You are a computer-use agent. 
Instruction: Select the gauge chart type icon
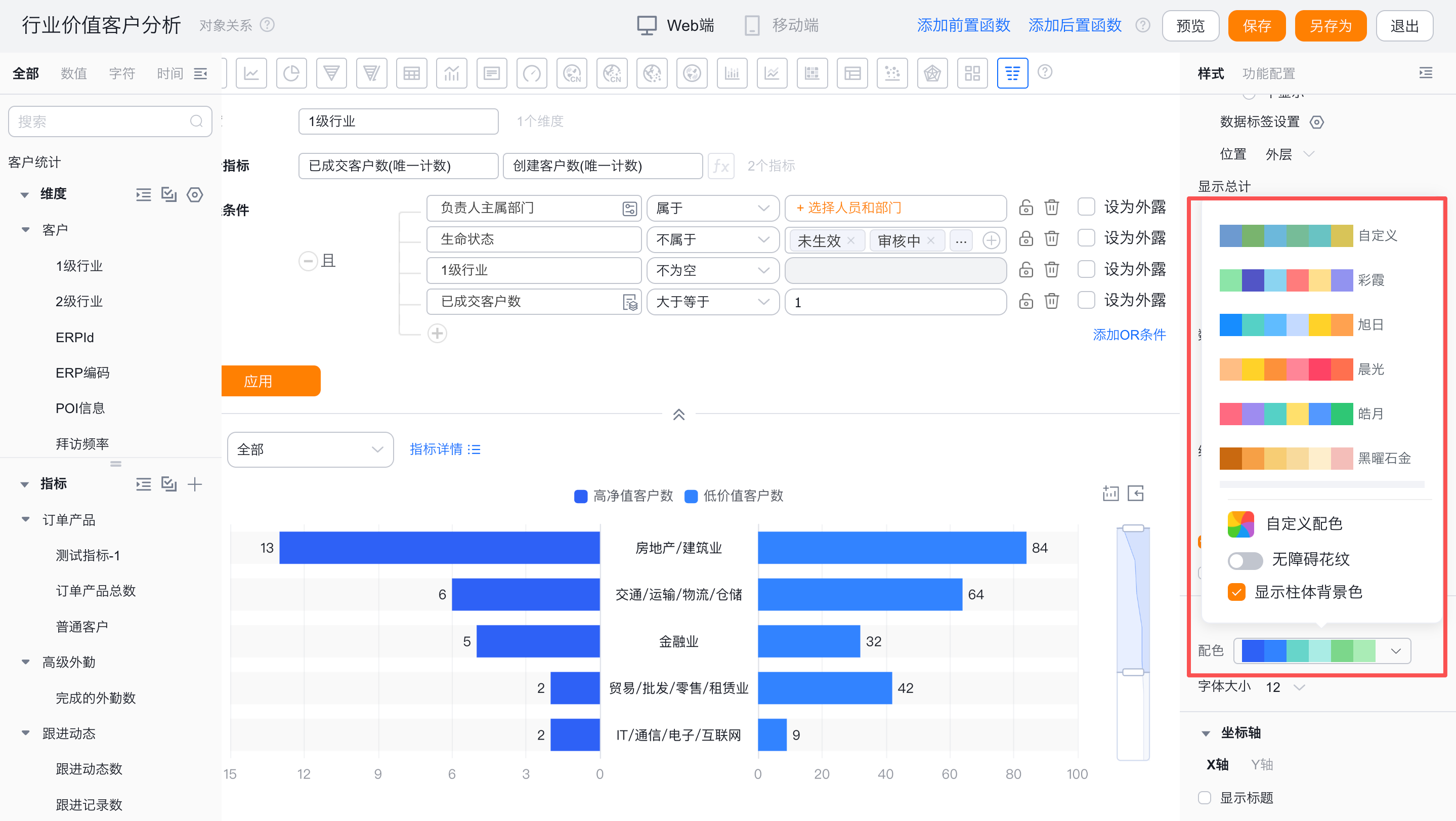(x=531, y=73)
